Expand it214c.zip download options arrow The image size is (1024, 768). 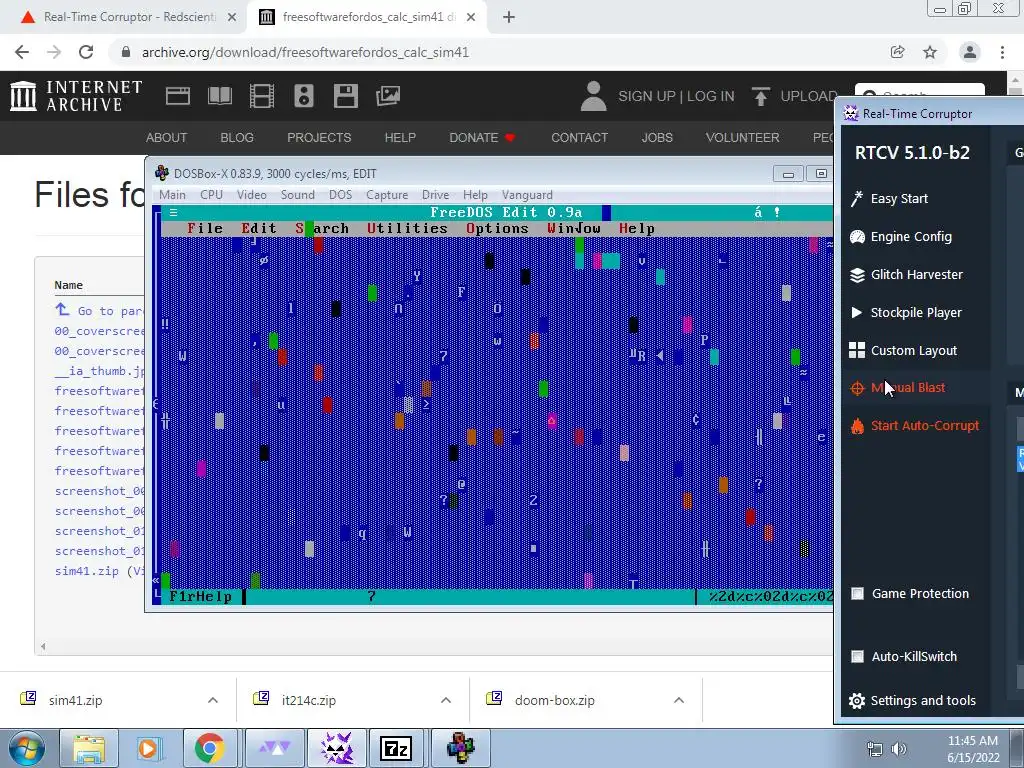446,700
